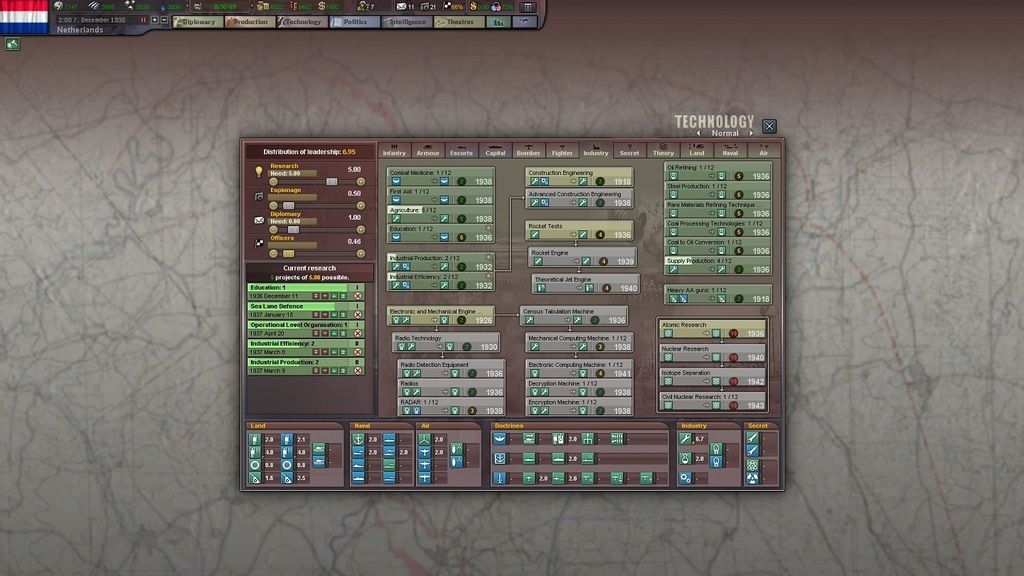This screenshot has height=576, width=1024.
Task: Switch to the Air doctrine tab
Action: coord(763,151)
